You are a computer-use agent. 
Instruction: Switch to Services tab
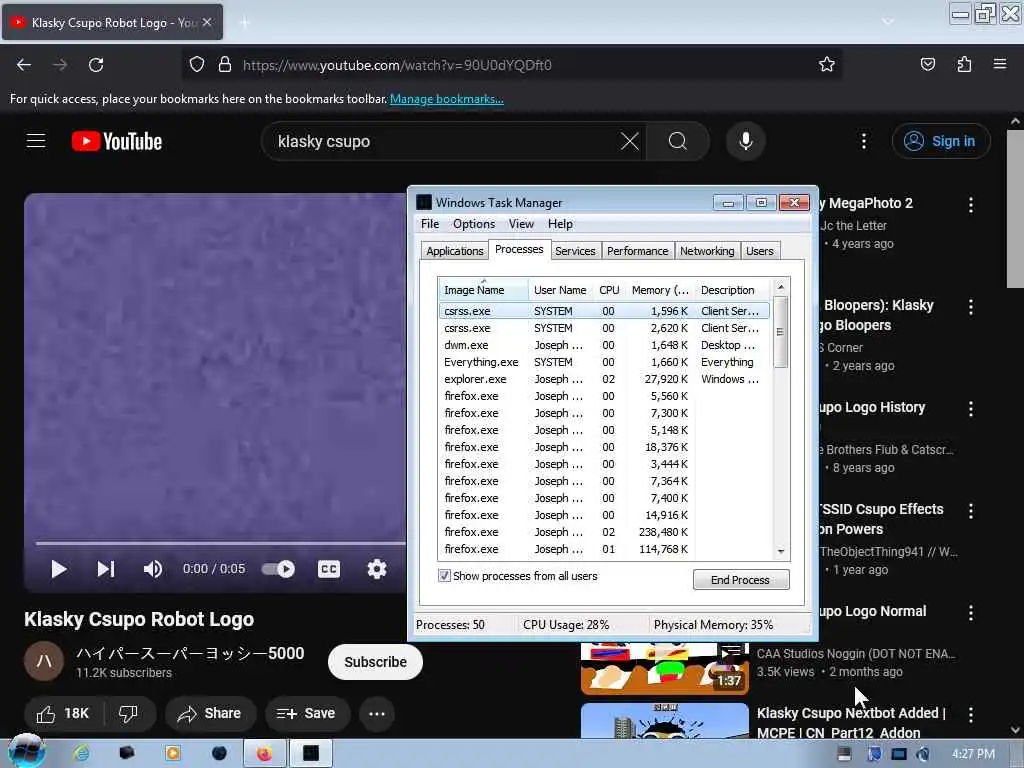point(575,251)
